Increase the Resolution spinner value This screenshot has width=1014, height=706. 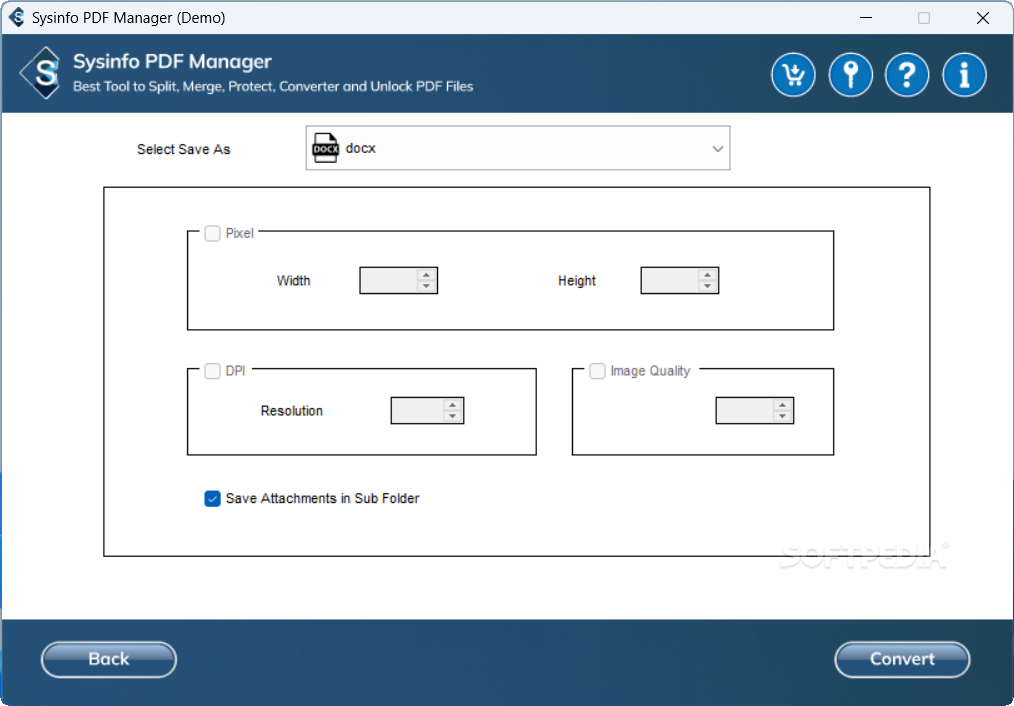tap(453, 405)
